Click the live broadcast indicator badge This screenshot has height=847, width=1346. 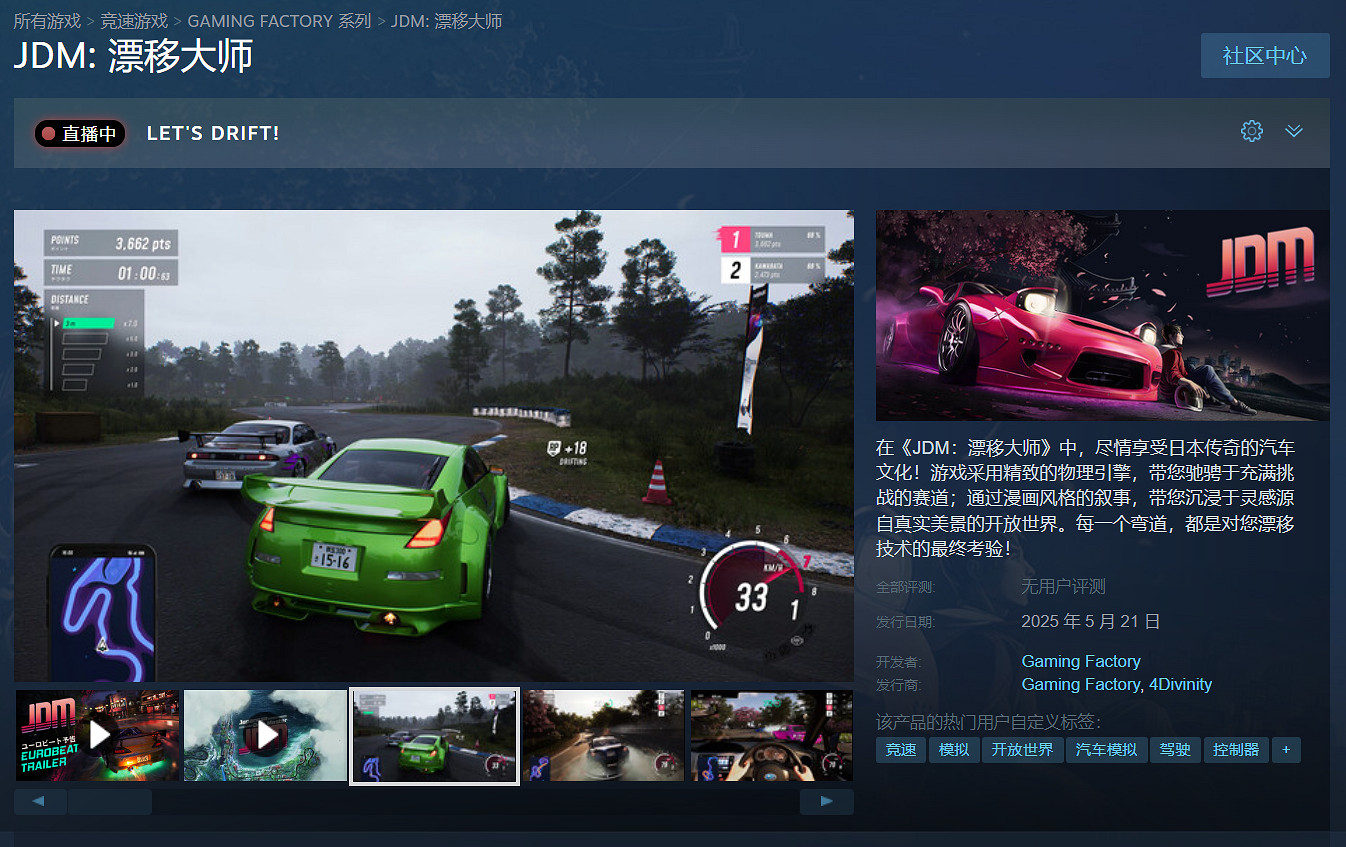[80, 133]
